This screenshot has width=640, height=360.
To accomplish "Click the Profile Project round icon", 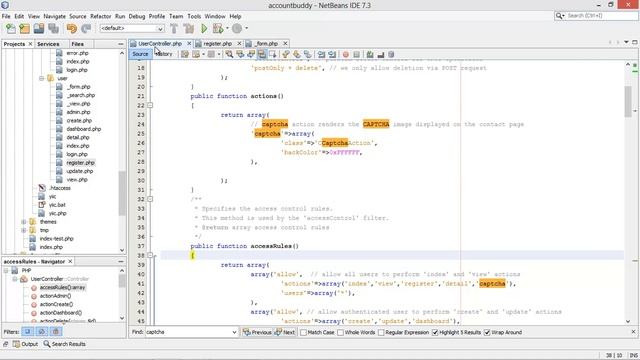I will pyautogui.click(x=237, y=28).
